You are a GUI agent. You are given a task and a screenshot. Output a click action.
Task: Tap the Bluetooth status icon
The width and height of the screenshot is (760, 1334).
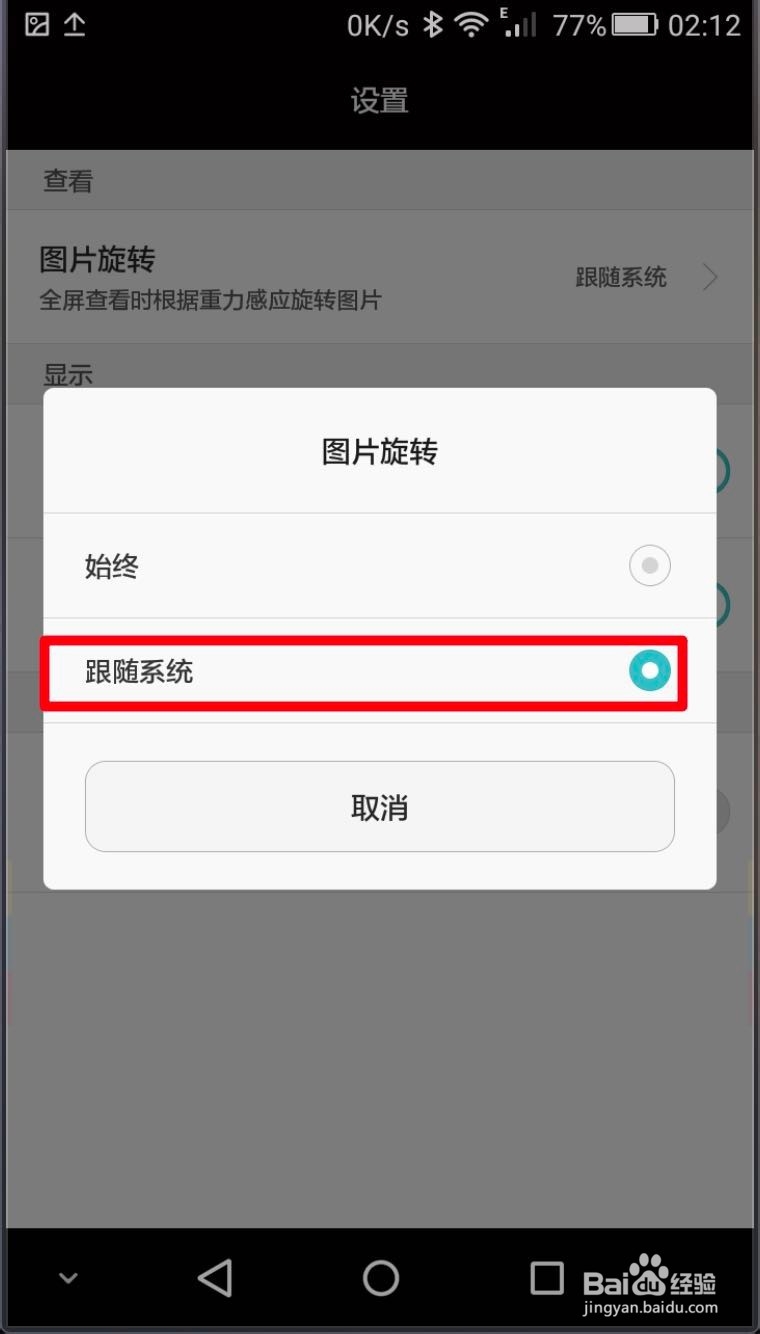(x=432, y=25)
